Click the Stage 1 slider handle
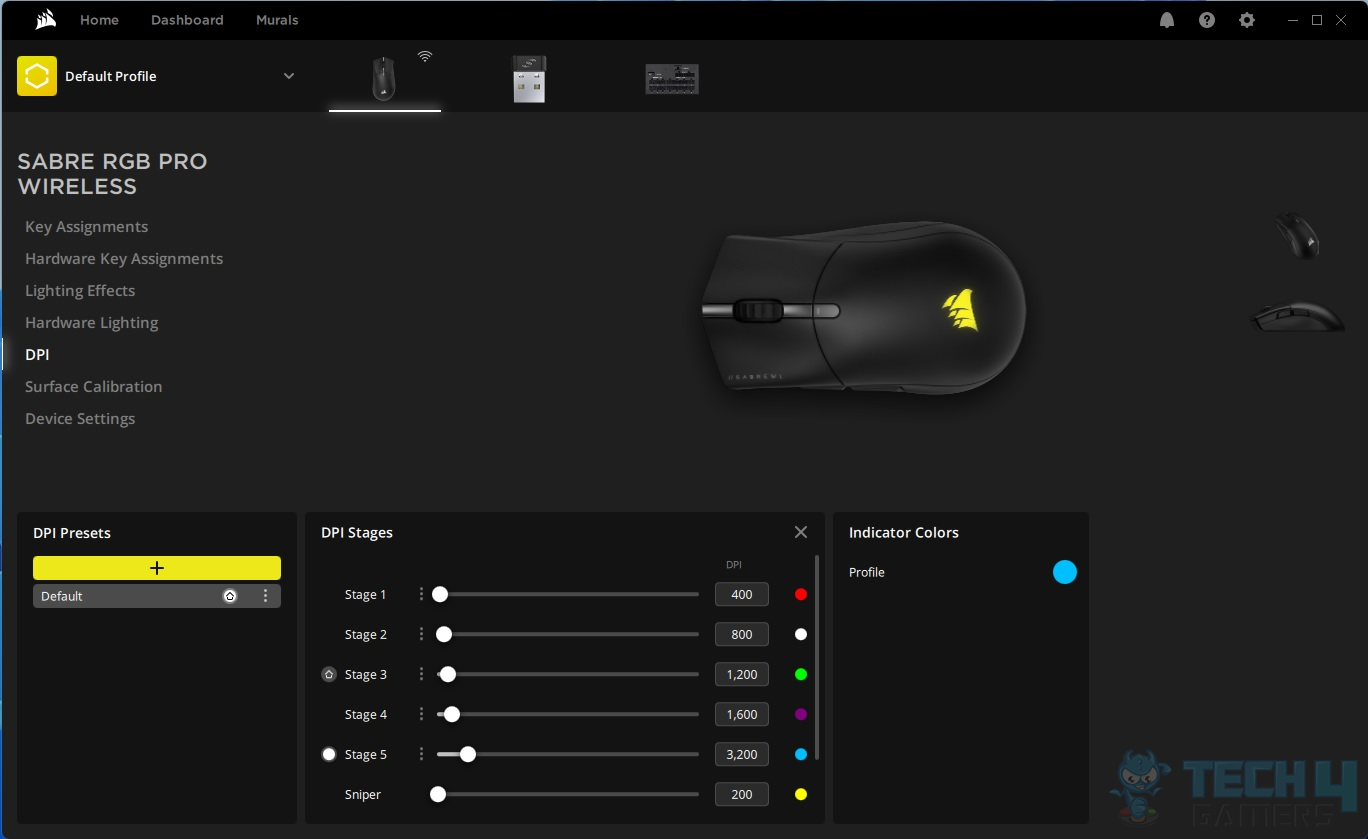This screenshot has height=839, width=1368. click(440, 594)
